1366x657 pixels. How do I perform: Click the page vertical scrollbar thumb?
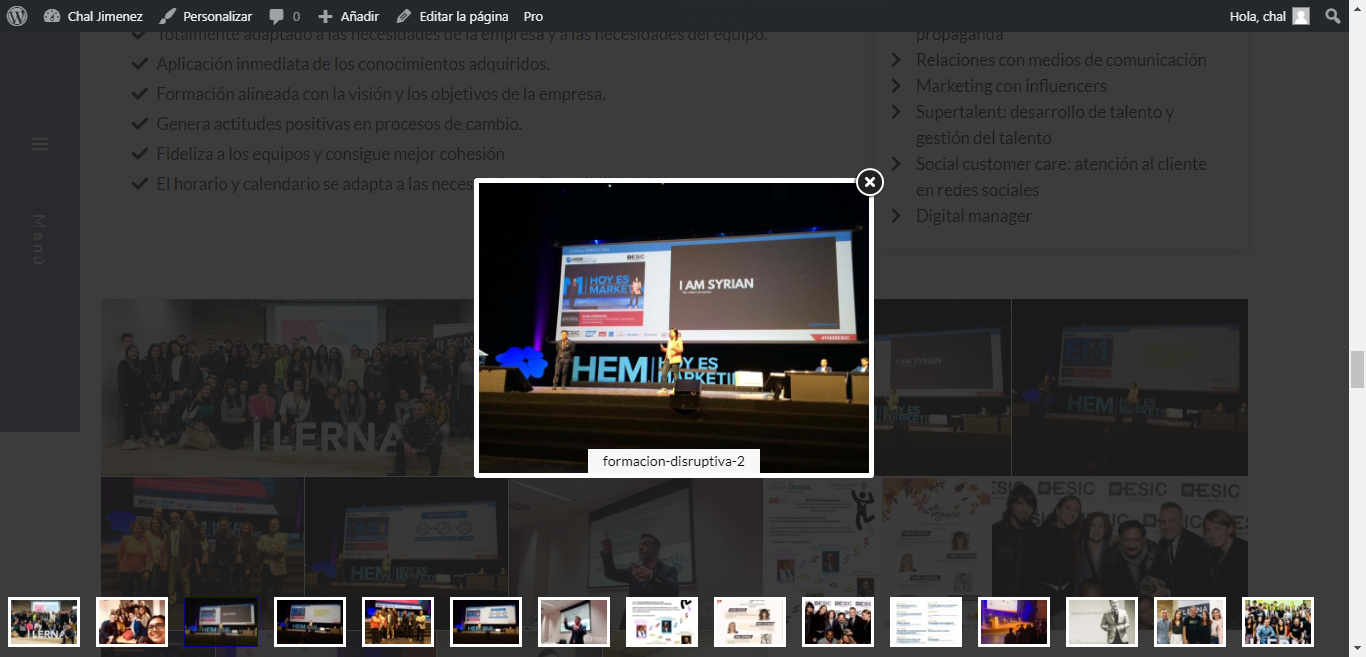pyautogui.click(x=1357, y=370)
